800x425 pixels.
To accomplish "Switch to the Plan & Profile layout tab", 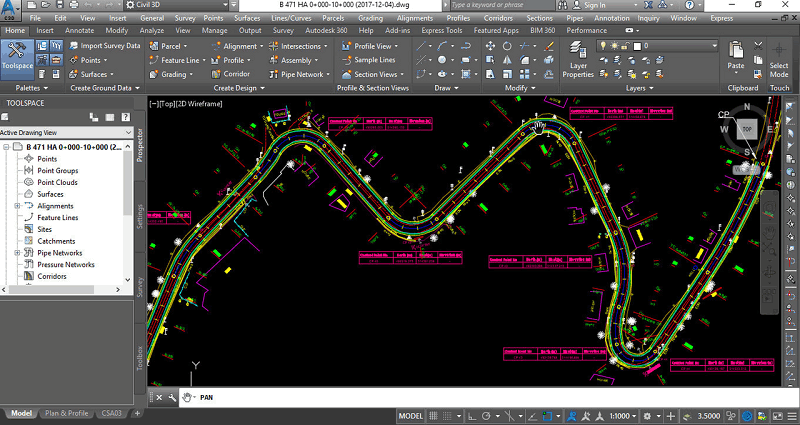I will point(66,413).
